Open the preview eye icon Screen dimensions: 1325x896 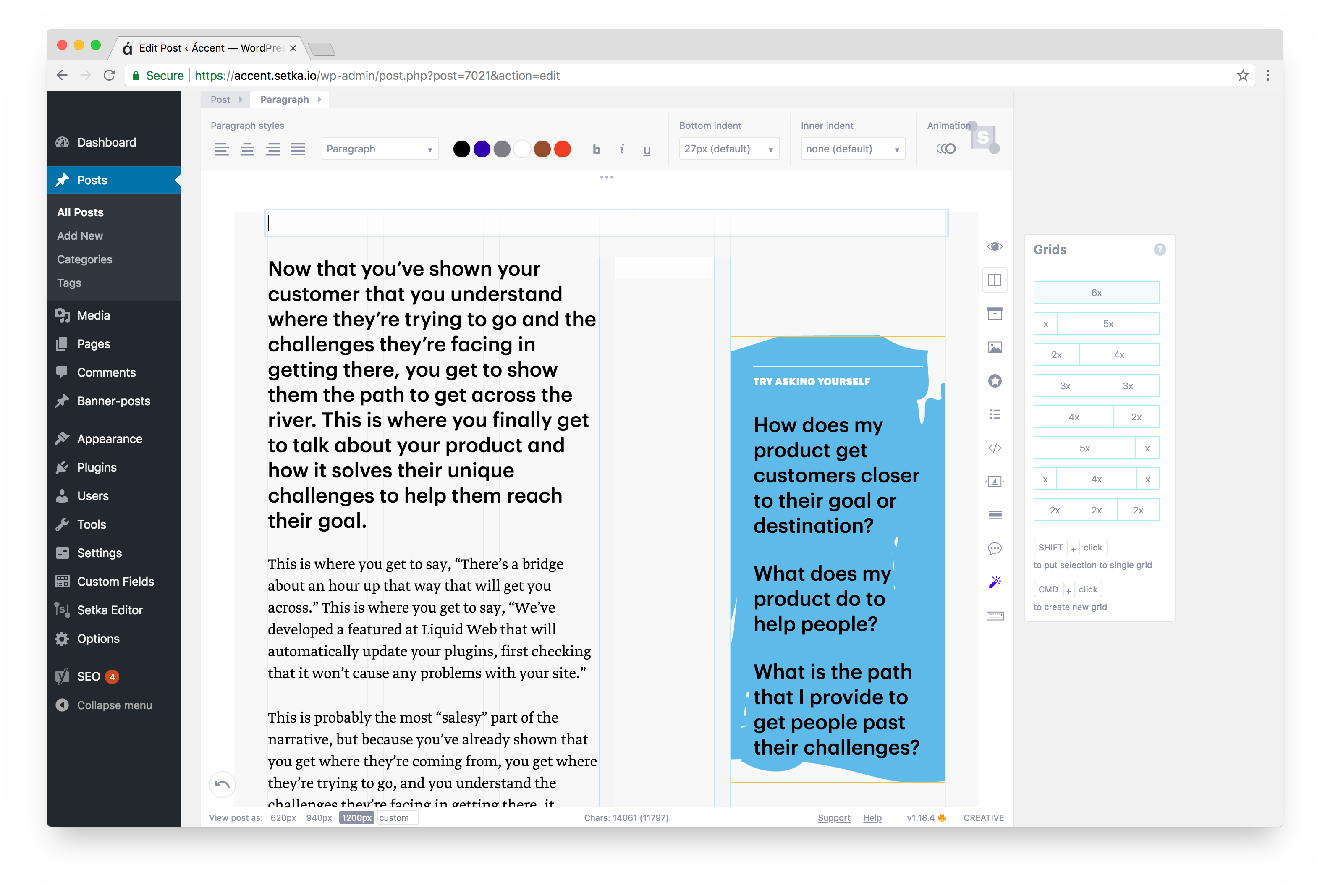(x=995, y=246)
